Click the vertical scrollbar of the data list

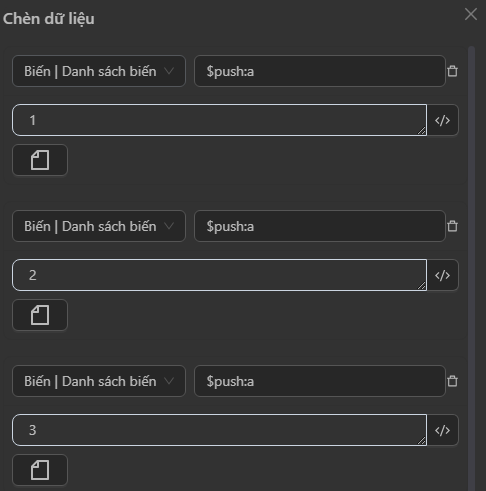click(471, 268)
